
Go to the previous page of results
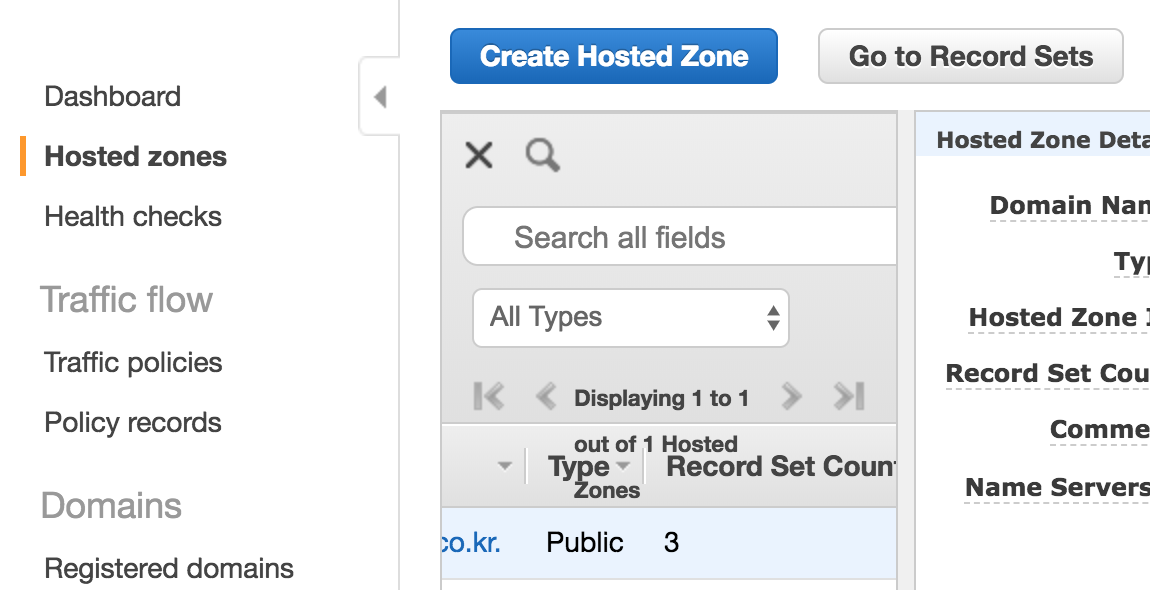click(x=545, y=397)
